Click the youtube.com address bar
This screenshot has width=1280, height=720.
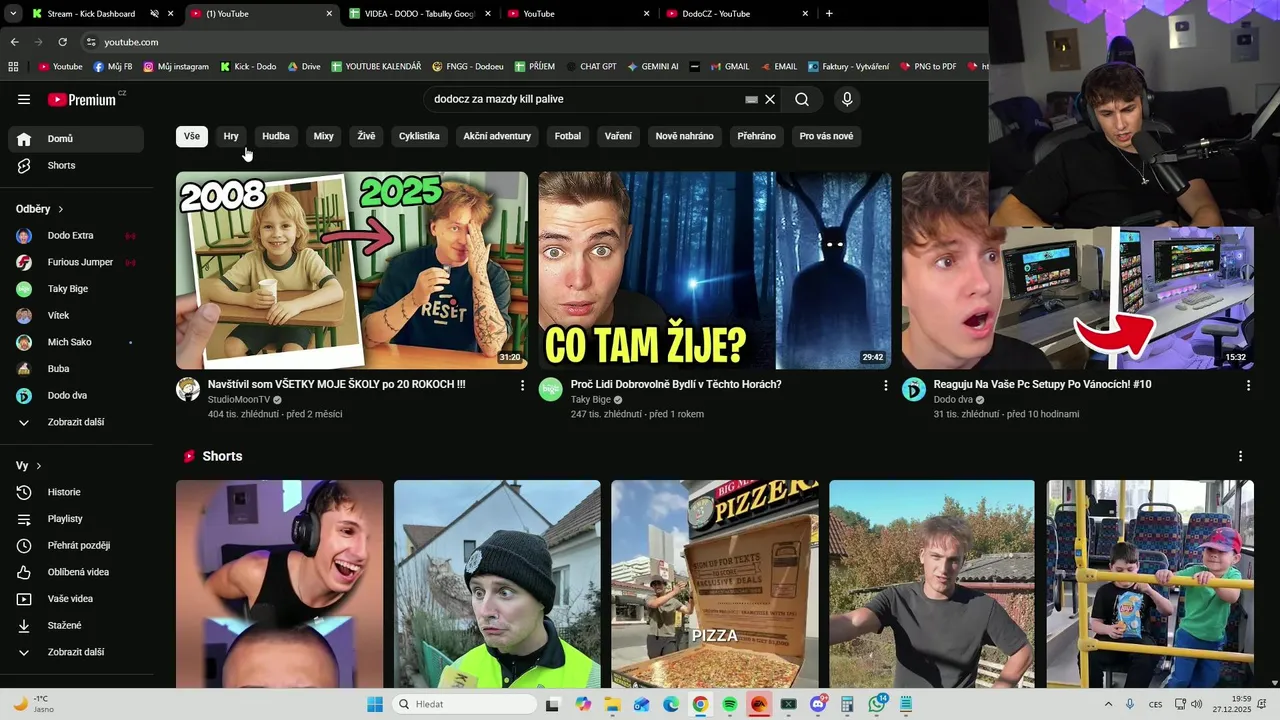[x=530, y=42]
